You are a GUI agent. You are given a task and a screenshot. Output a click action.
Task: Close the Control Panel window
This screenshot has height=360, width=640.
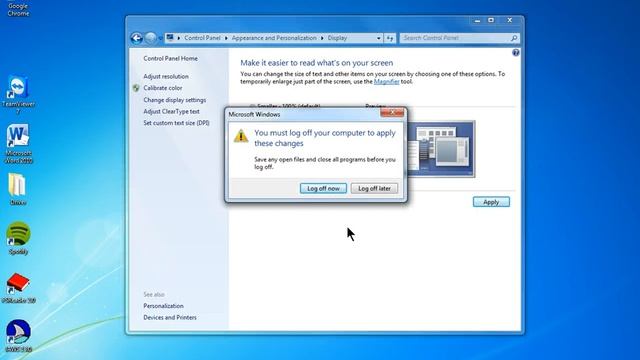[509, 20]
